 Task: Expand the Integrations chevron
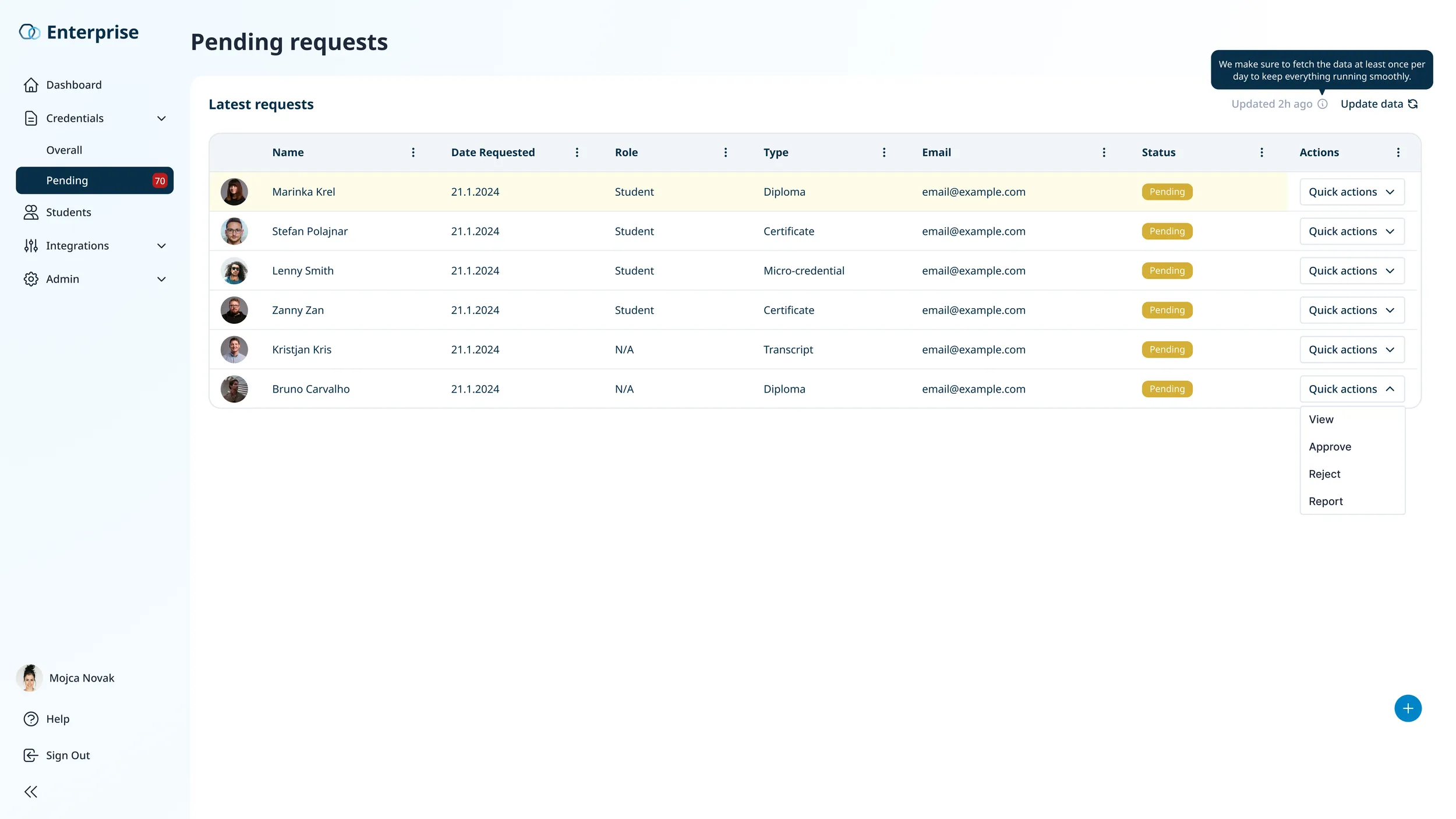point(162,246)
